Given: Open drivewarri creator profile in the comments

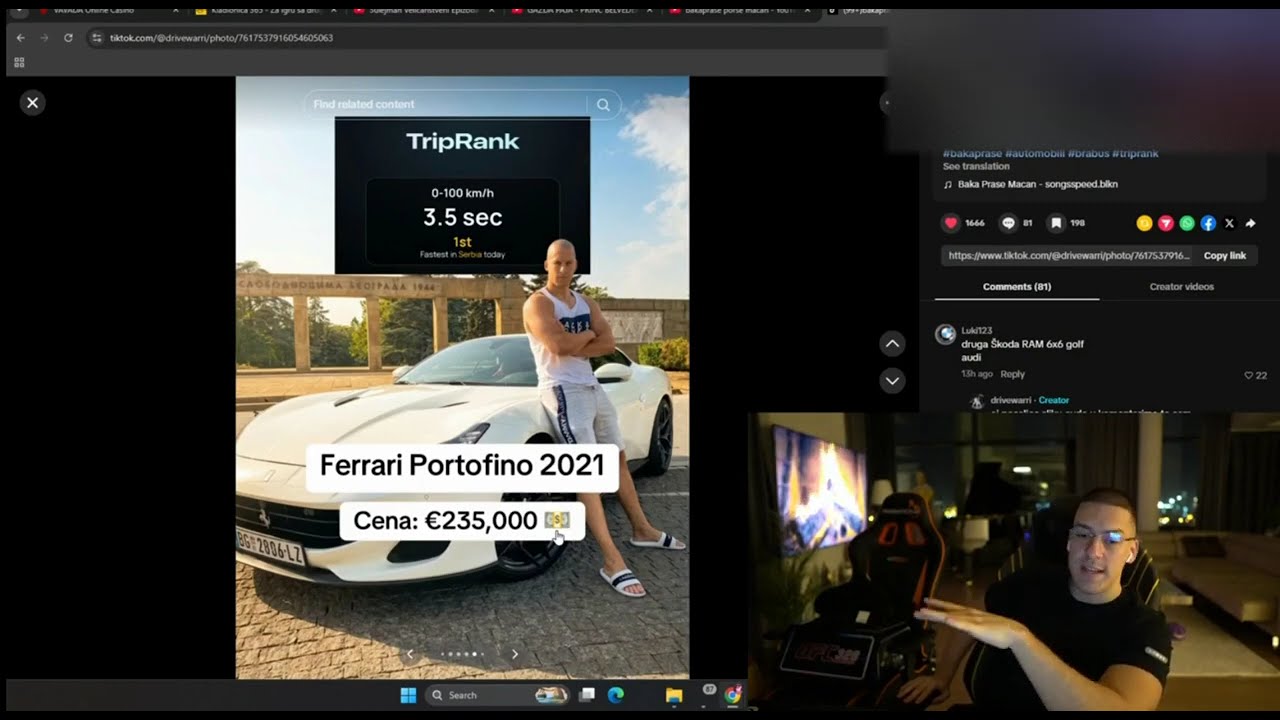Looking at the screenshot, I should click(x=1012, y=400).
